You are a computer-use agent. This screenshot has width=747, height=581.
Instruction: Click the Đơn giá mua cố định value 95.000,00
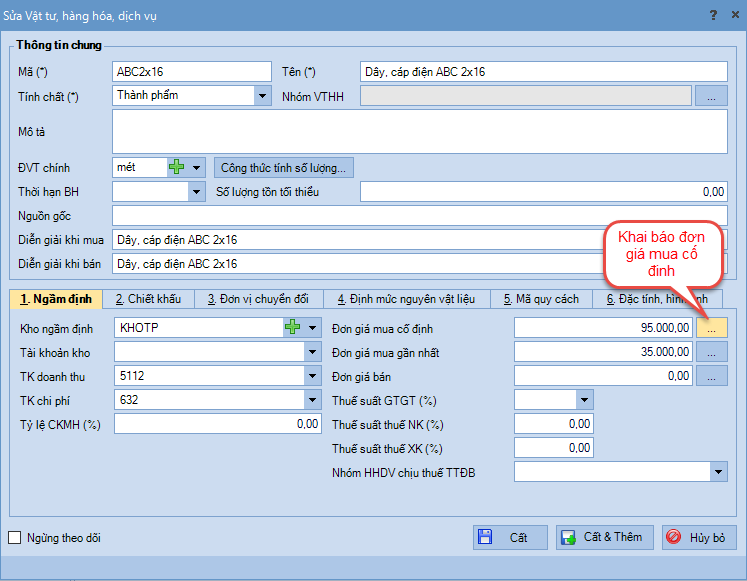[x=603, y=328]
